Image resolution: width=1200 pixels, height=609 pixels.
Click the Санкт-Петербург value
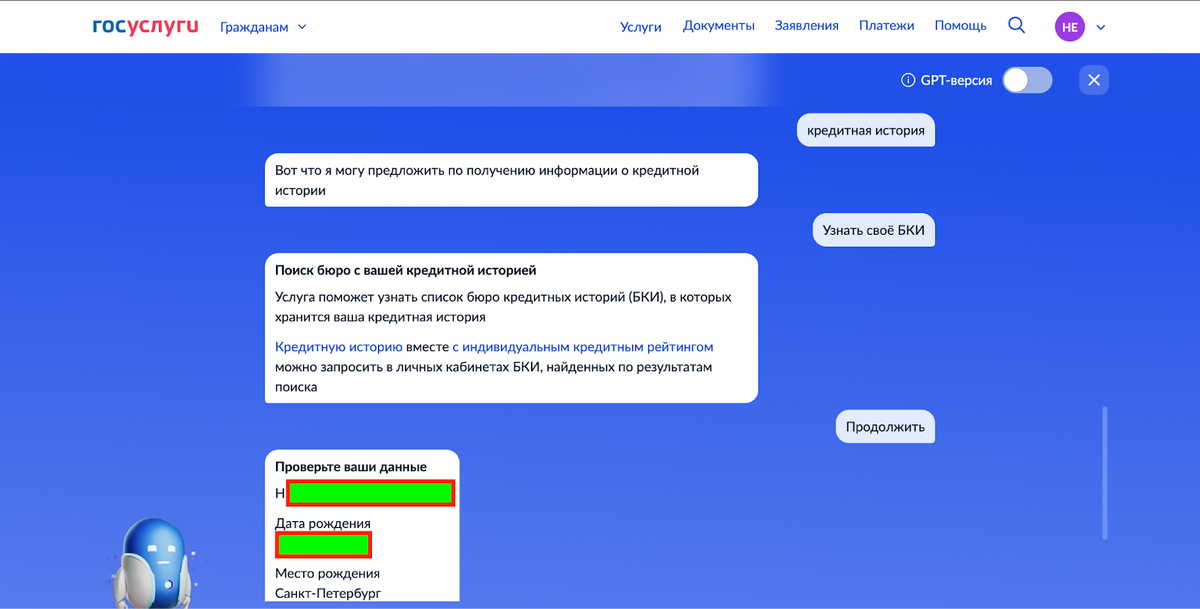[328, 593]
